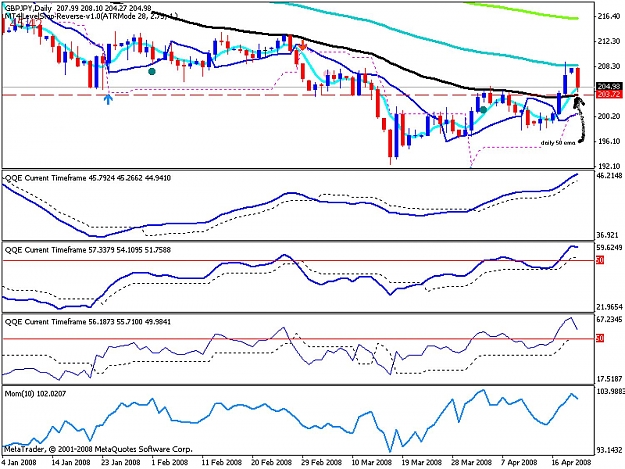This screenshot has height=469, width=625.
Task: Click the red 50 level tag beside 67.2345 scale
Action: [600, 338]
